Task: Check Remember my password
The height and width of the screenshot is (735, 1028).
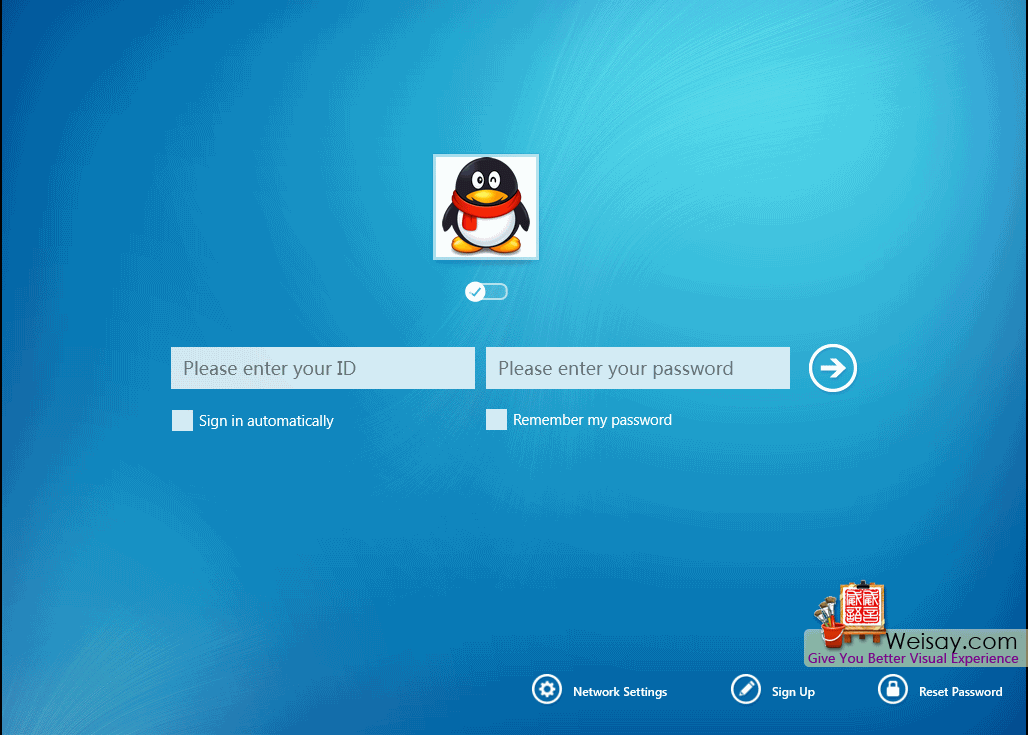Action: point(496,419)
